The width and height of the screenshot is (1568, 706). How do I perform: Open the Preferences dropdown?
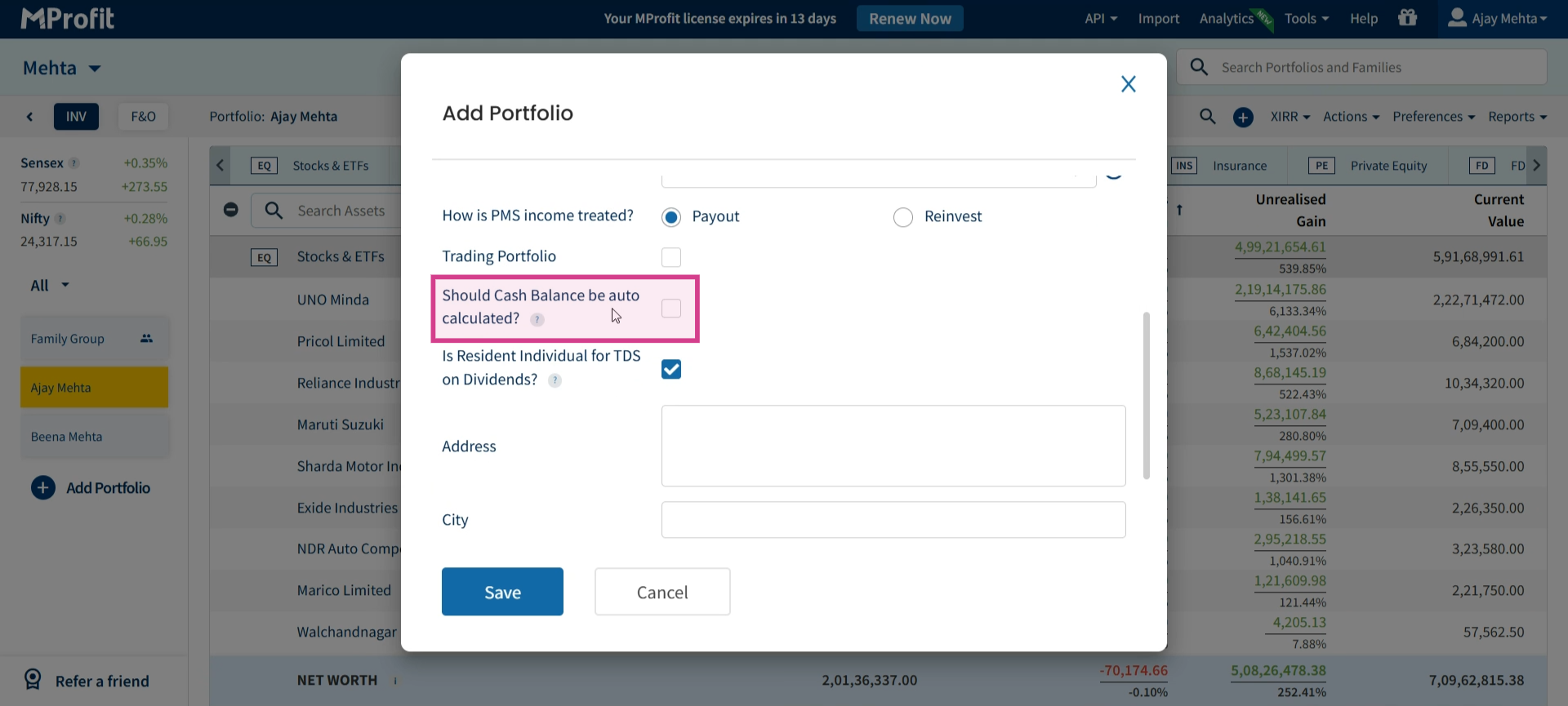tap(1434, 117)
